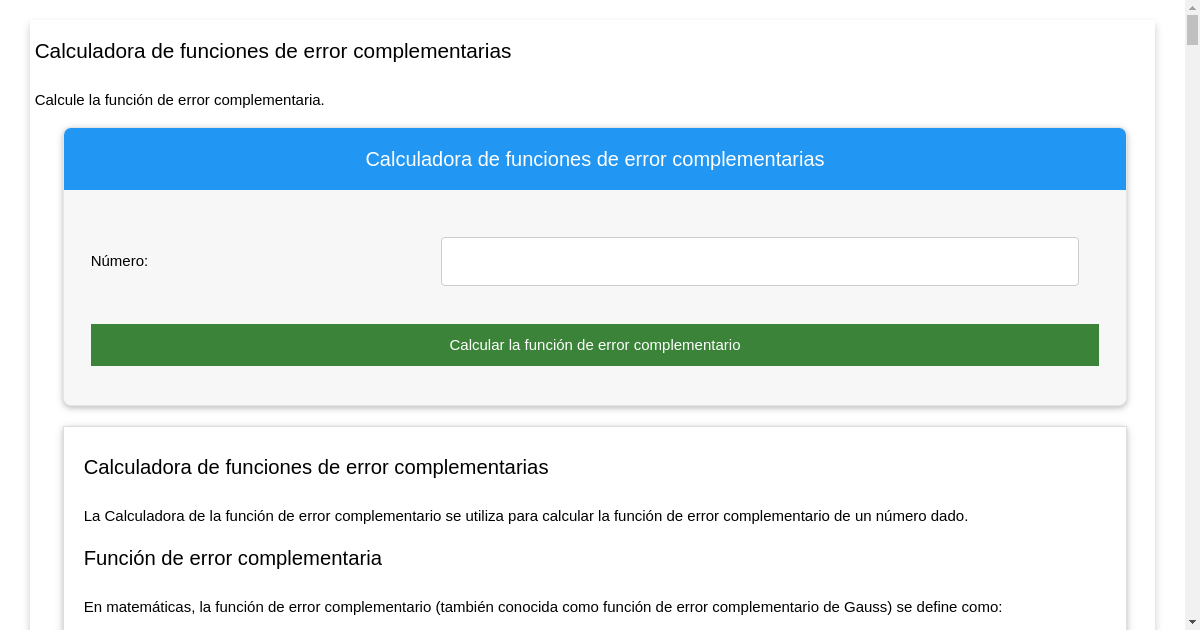
Task: Click the lower information card
Action: [595, 528]
